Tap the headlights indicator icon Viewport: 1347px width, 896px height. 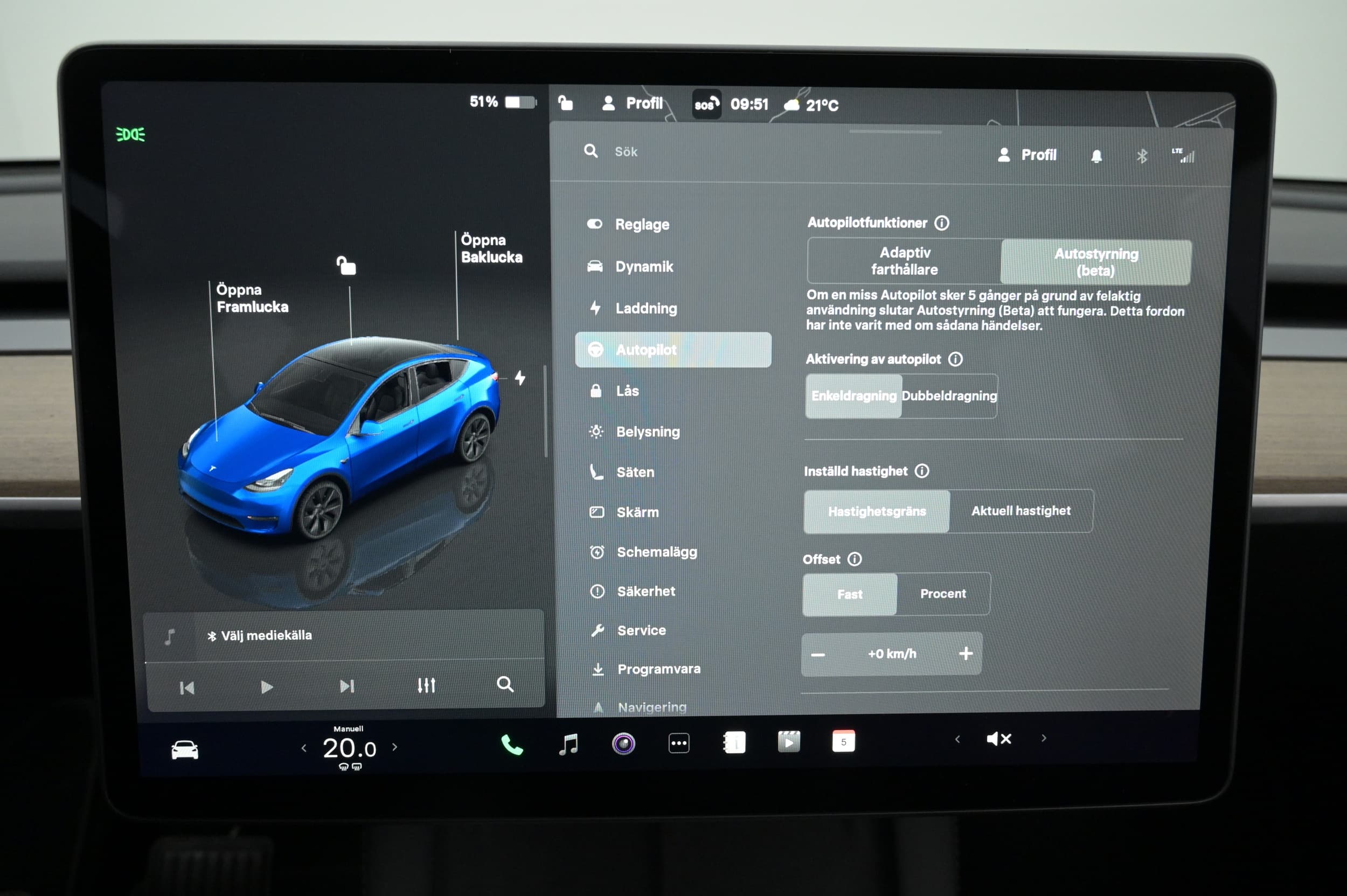(x=130, y=134)
